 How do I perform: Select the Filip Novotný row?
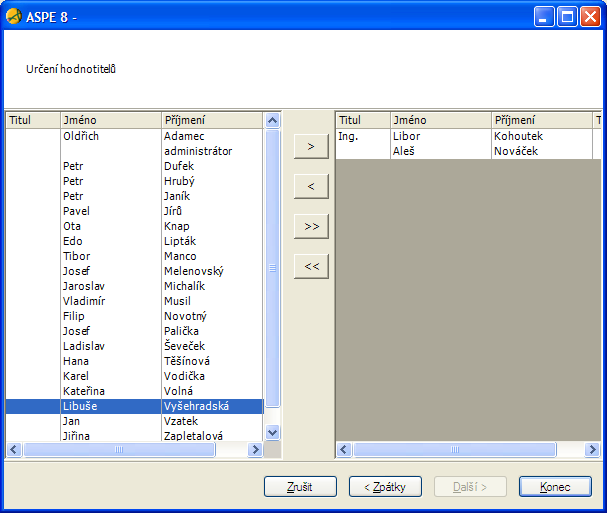(x=134, y=316)
